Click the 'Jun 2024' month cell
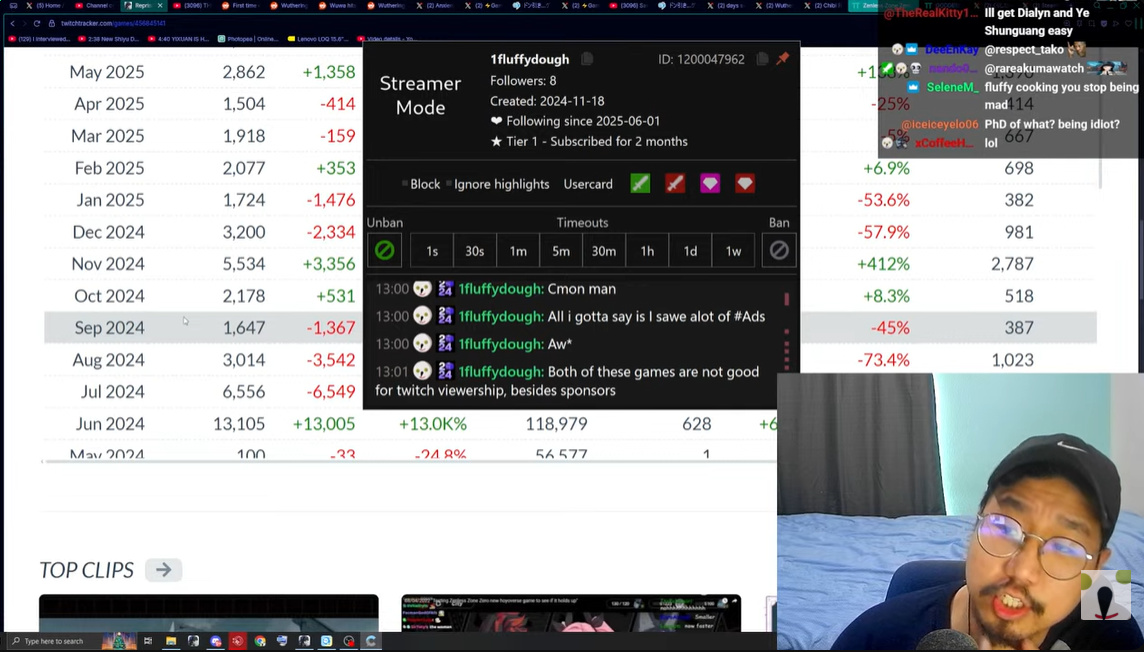The image size is (1144, 652). pos(110,424)
